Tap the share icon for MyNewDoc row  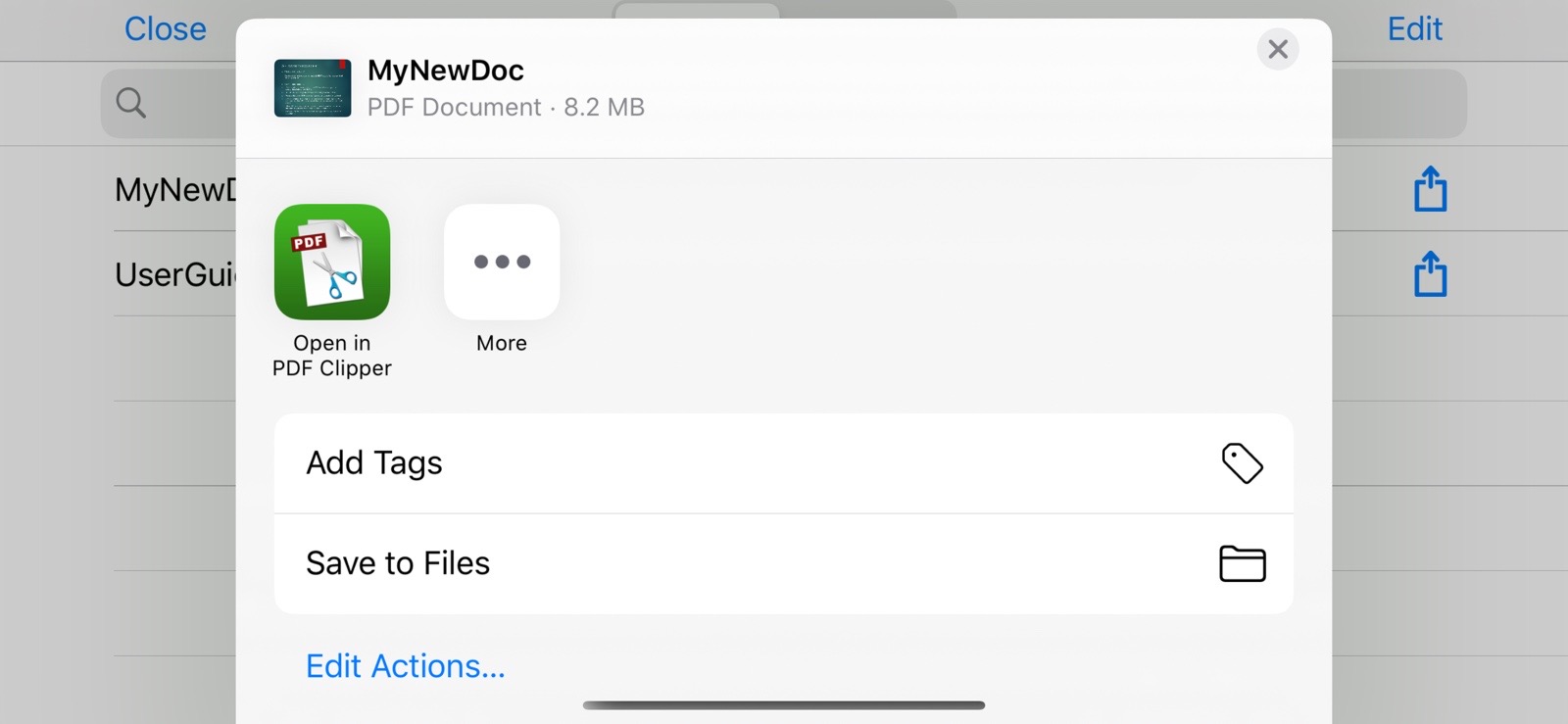point(1430,189)
